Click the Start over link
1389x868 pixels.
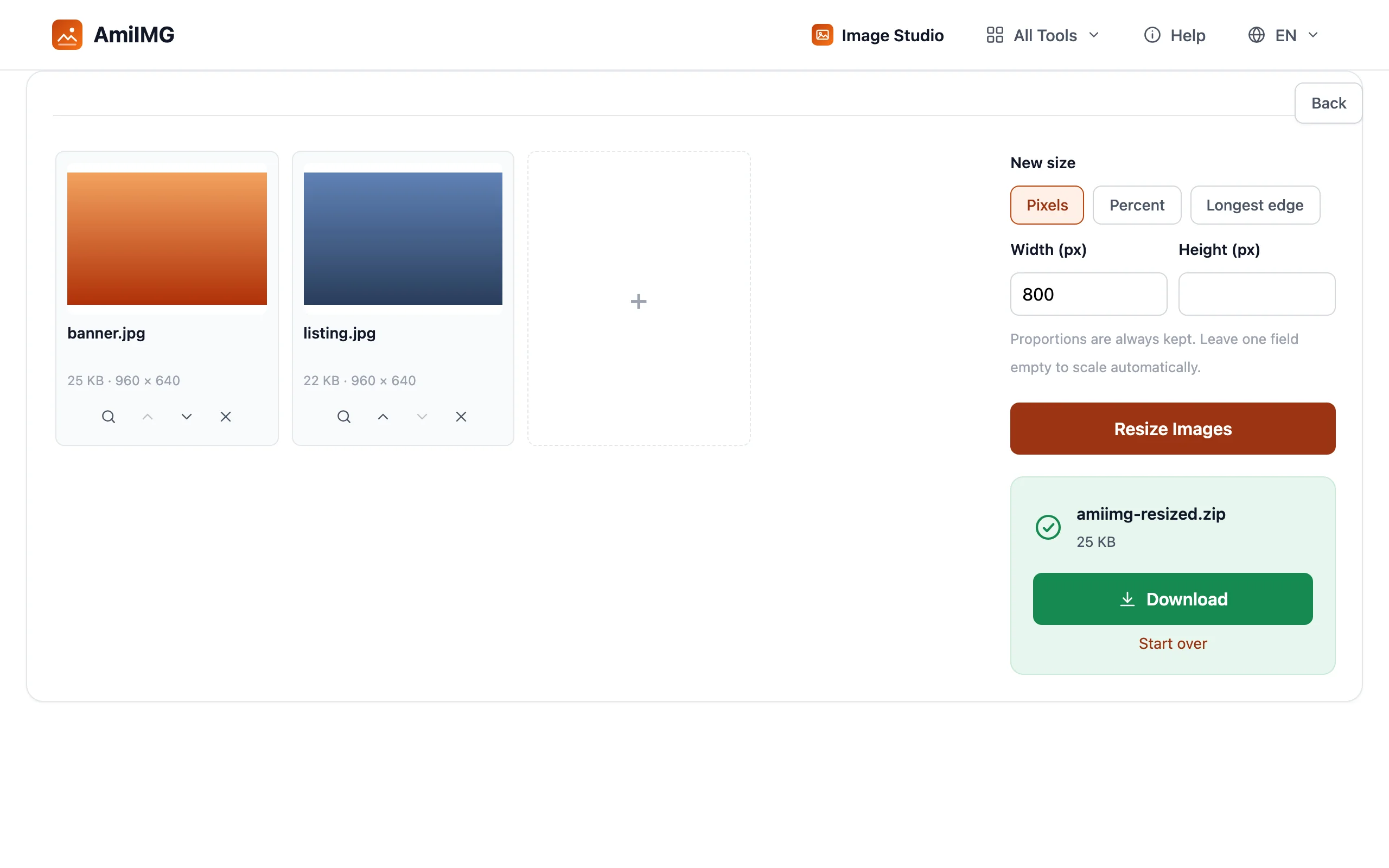click(x=1173, y=643)
